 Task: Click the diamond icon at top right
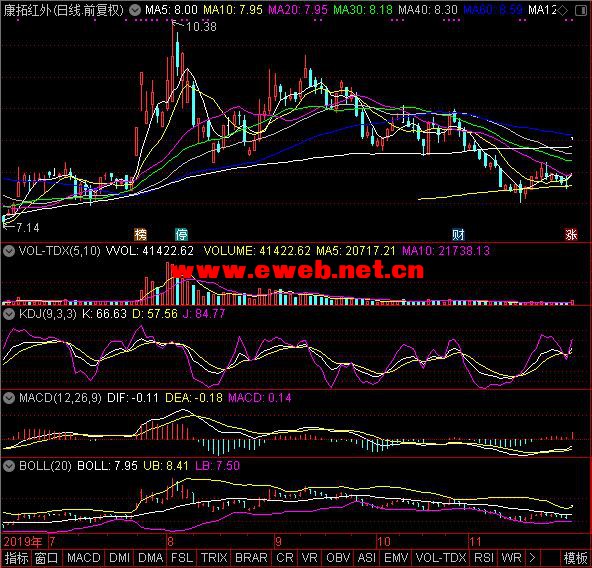(x=562, y=11)
